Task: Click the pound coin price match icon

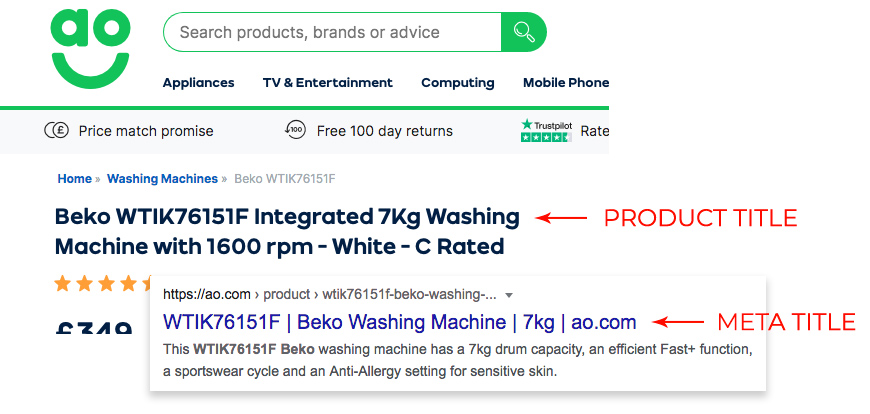Action: pyautogui.click(x=56, y=131)
